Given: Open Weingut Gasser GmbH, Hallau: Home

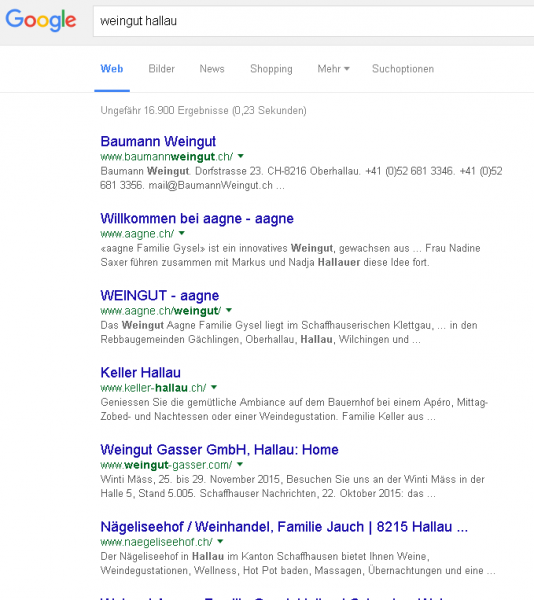Looking at the screenshot, I should [x=219, y=450].
